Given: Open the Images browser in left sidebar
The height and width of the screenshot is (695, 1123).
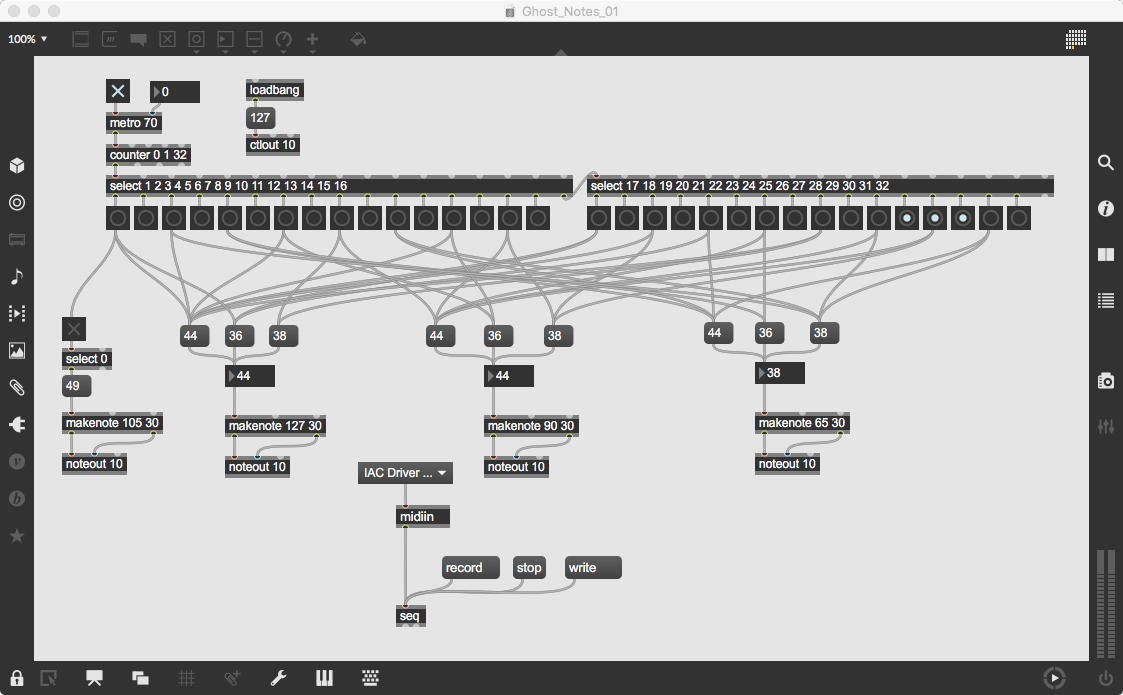Looking at the screenshot, I should tap(17, 350).
